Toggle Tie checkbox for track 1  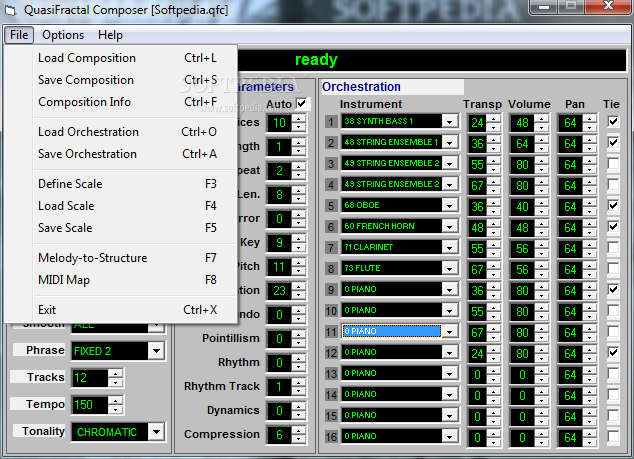tap(613, 121)
